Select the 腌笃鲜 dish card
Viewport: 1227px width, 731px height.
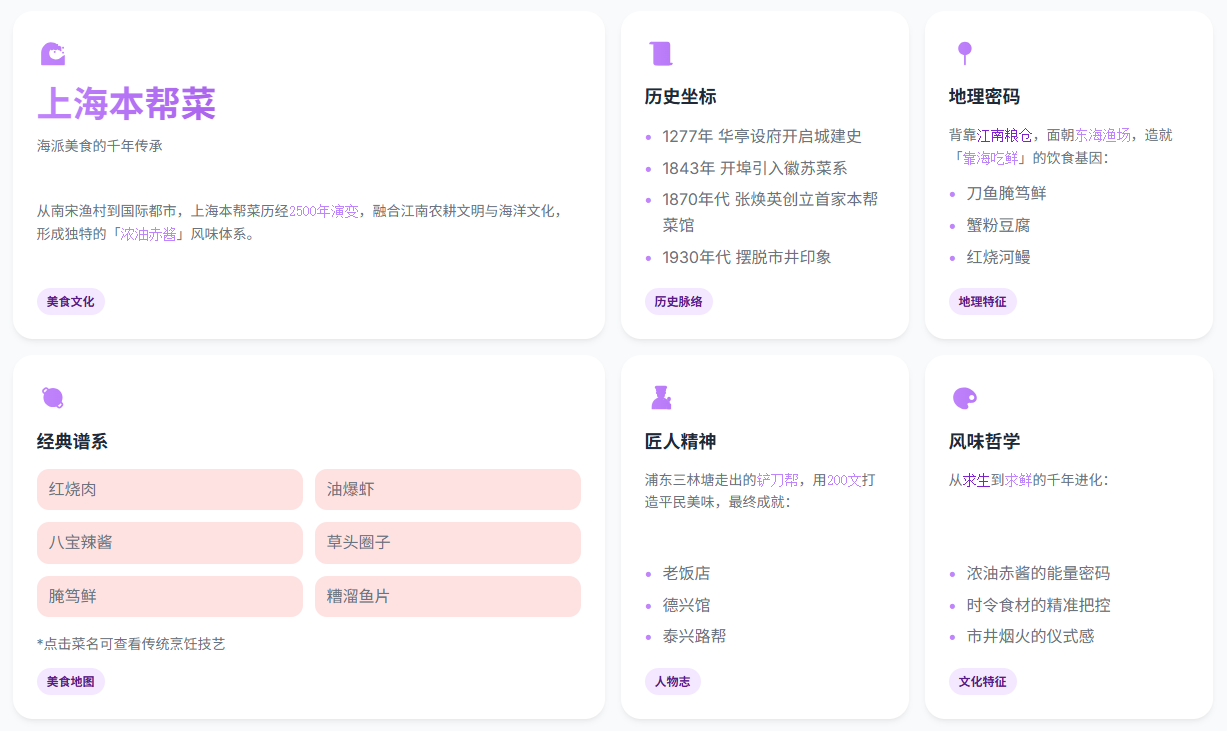(169, 597)
